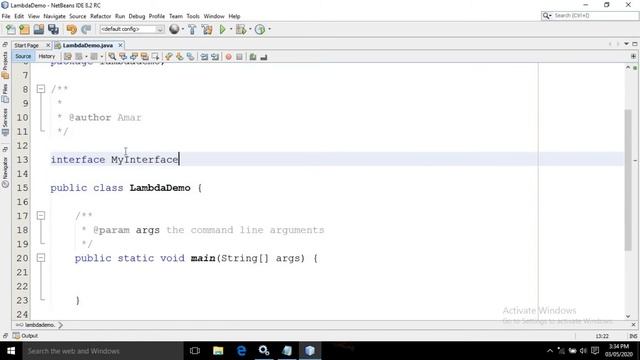Click the Uncomment editor toolbar icon
Image resolution: width=640 pixels, height=360 pixels.
(264, 57)
